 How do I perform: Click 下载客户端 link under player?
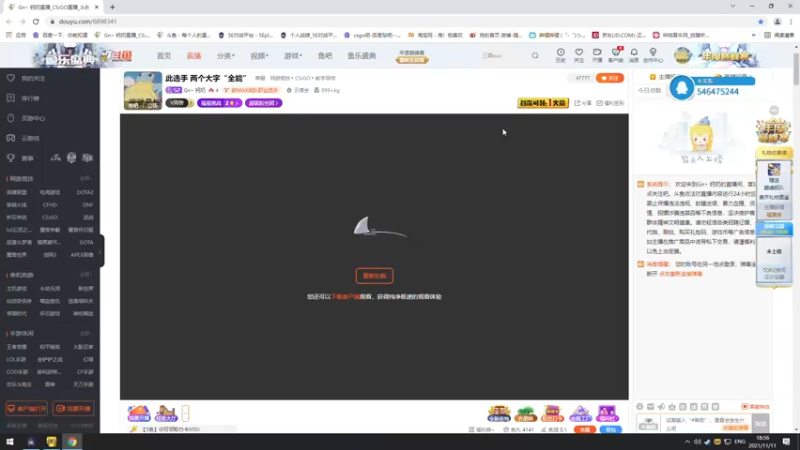click(x=345, y=296)
